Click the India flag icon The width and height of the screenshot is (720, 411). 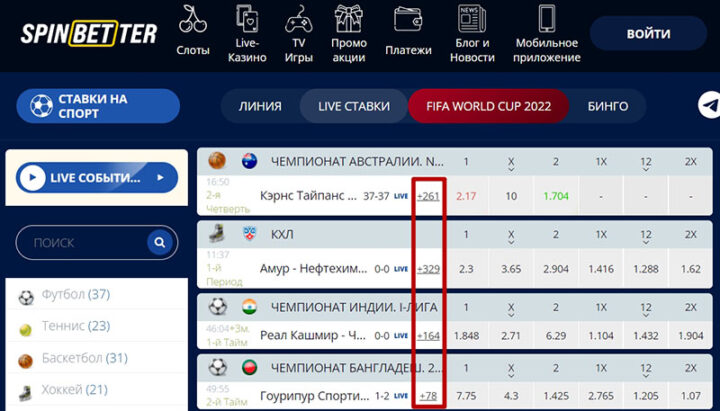click(x=249, y=307)
